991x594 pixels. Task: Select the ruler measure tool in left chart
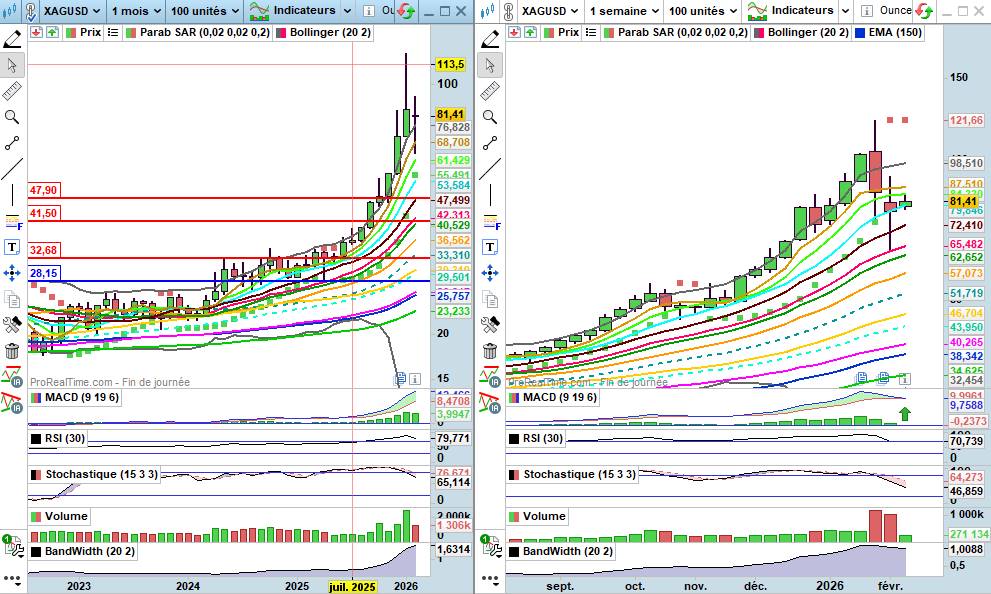click(x=12, y=92)
